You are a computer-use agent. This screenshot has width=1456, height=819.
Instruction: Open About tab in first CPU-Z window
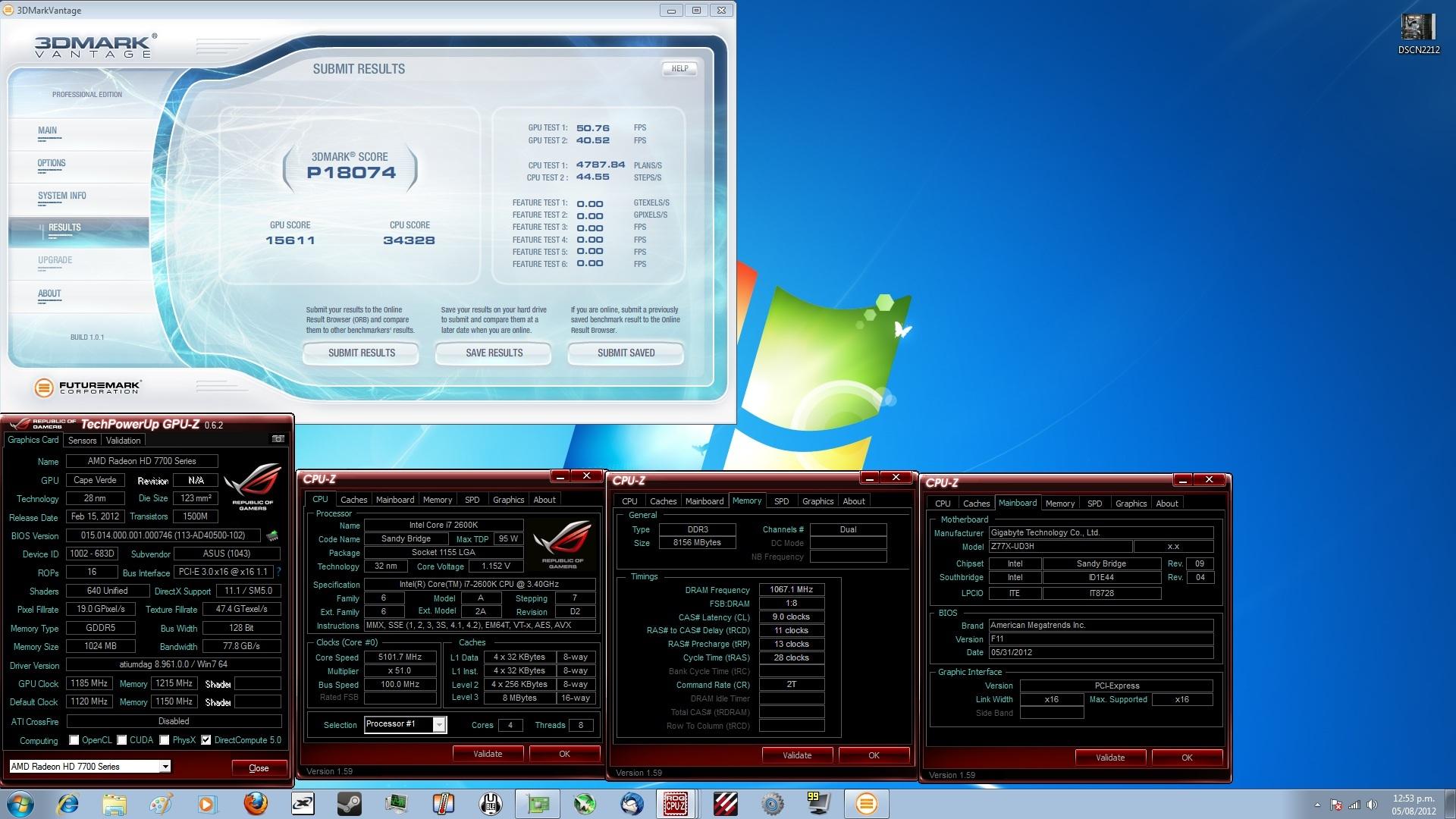point(544,500)
